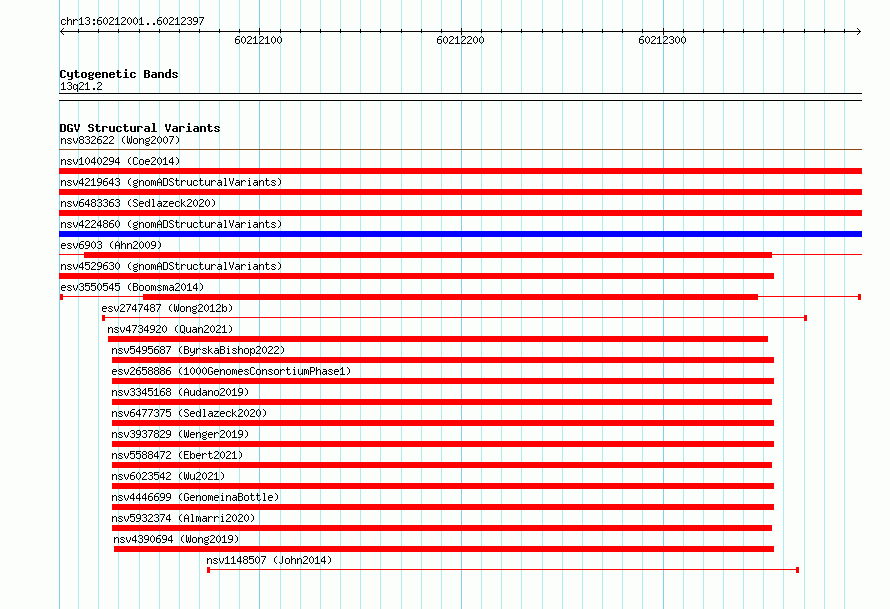The width and height of the screenshot is (890, 609).
Task: Click the nsv832622 (Wong2007) variant label
Action: click(120, 140)
